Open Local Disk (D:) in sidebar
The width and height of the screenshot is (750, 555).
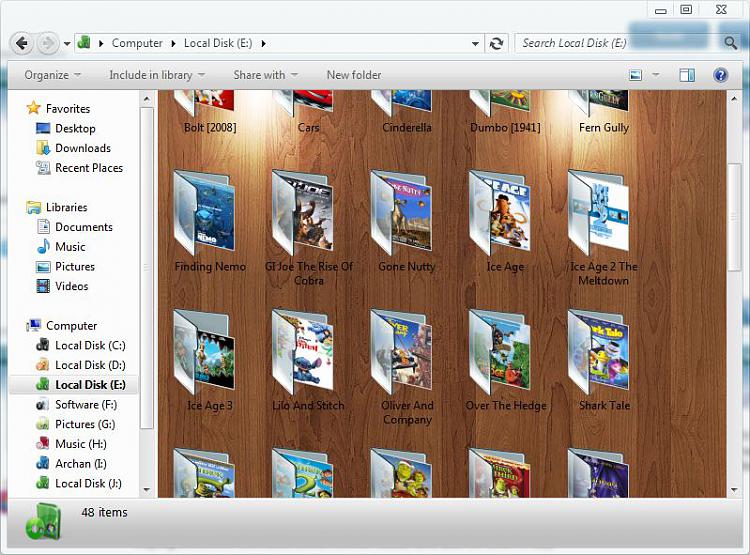tap(90, 365)
